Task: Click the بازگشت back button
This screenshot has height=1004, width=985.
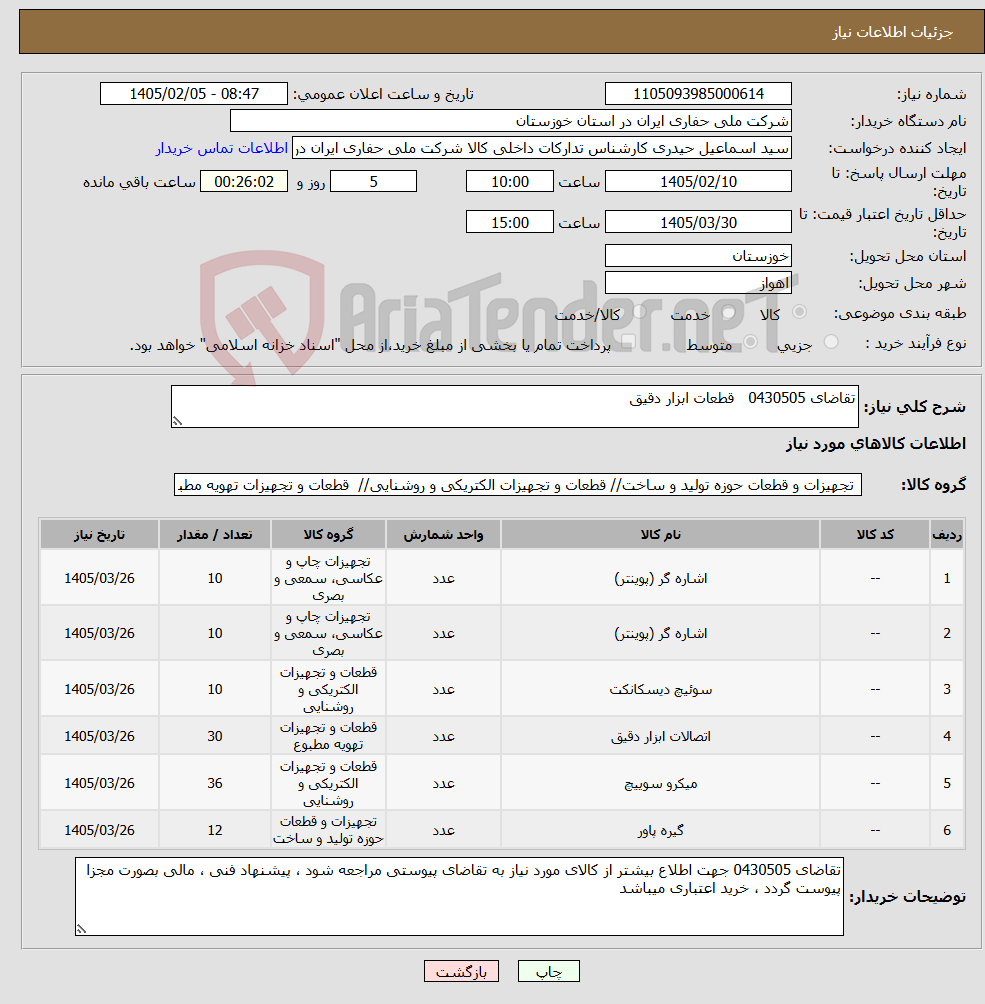Action: [461, 971]
